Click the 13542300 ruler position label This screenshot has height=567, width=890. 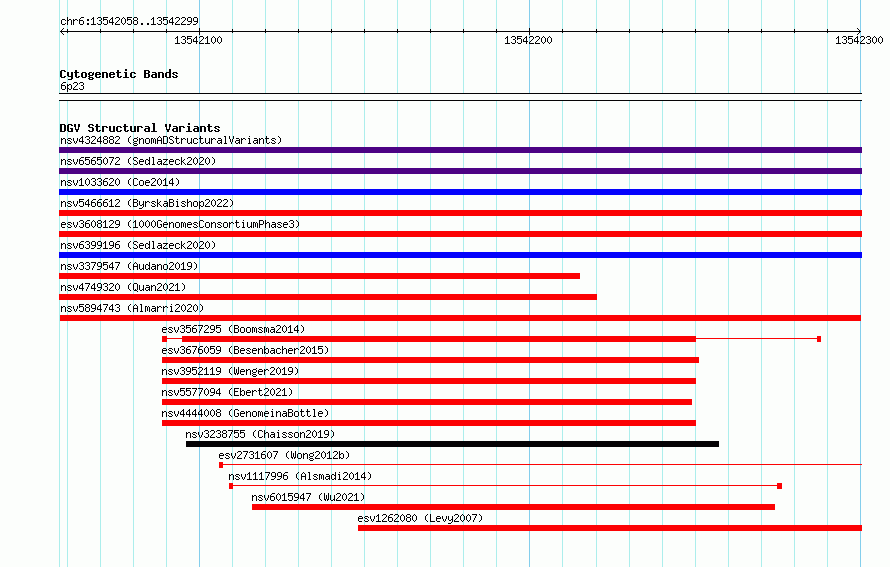click(859, 40)
